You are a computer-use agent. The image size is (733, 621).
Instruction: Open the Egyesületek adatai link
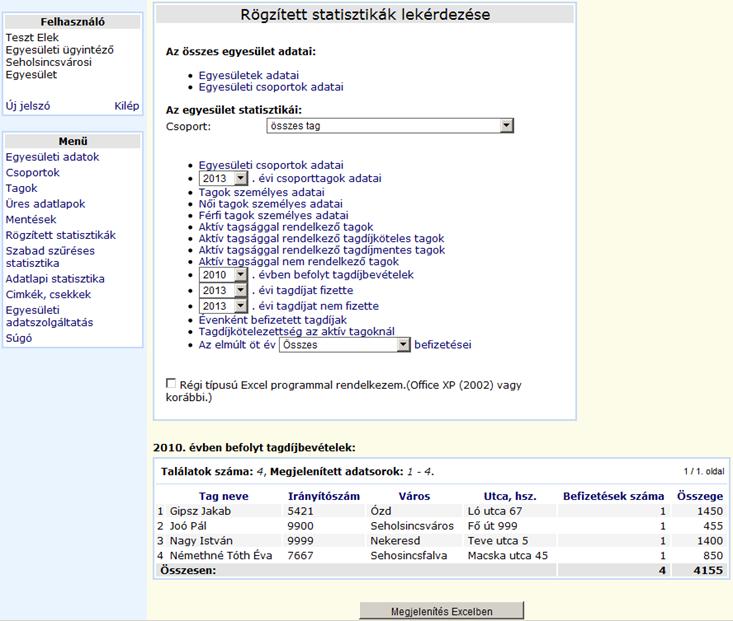tap(249, 75)
